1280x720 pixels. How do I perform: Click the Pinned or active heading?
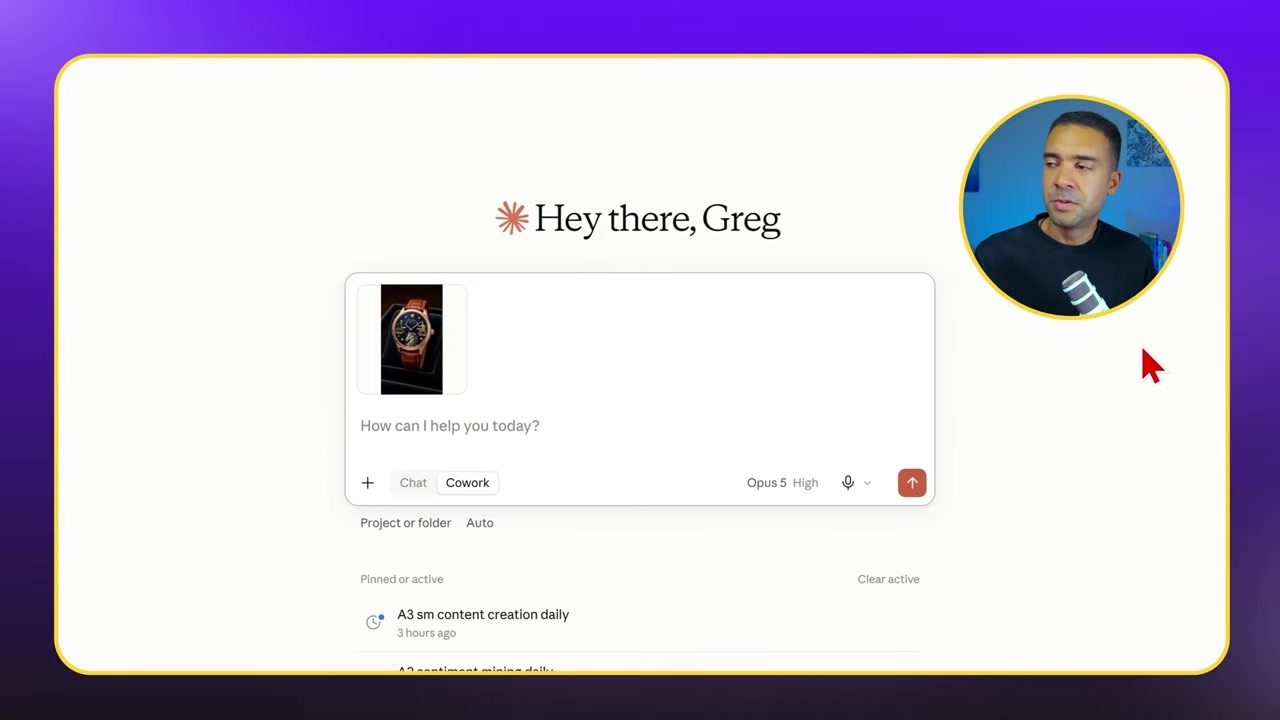coord(401,579)
